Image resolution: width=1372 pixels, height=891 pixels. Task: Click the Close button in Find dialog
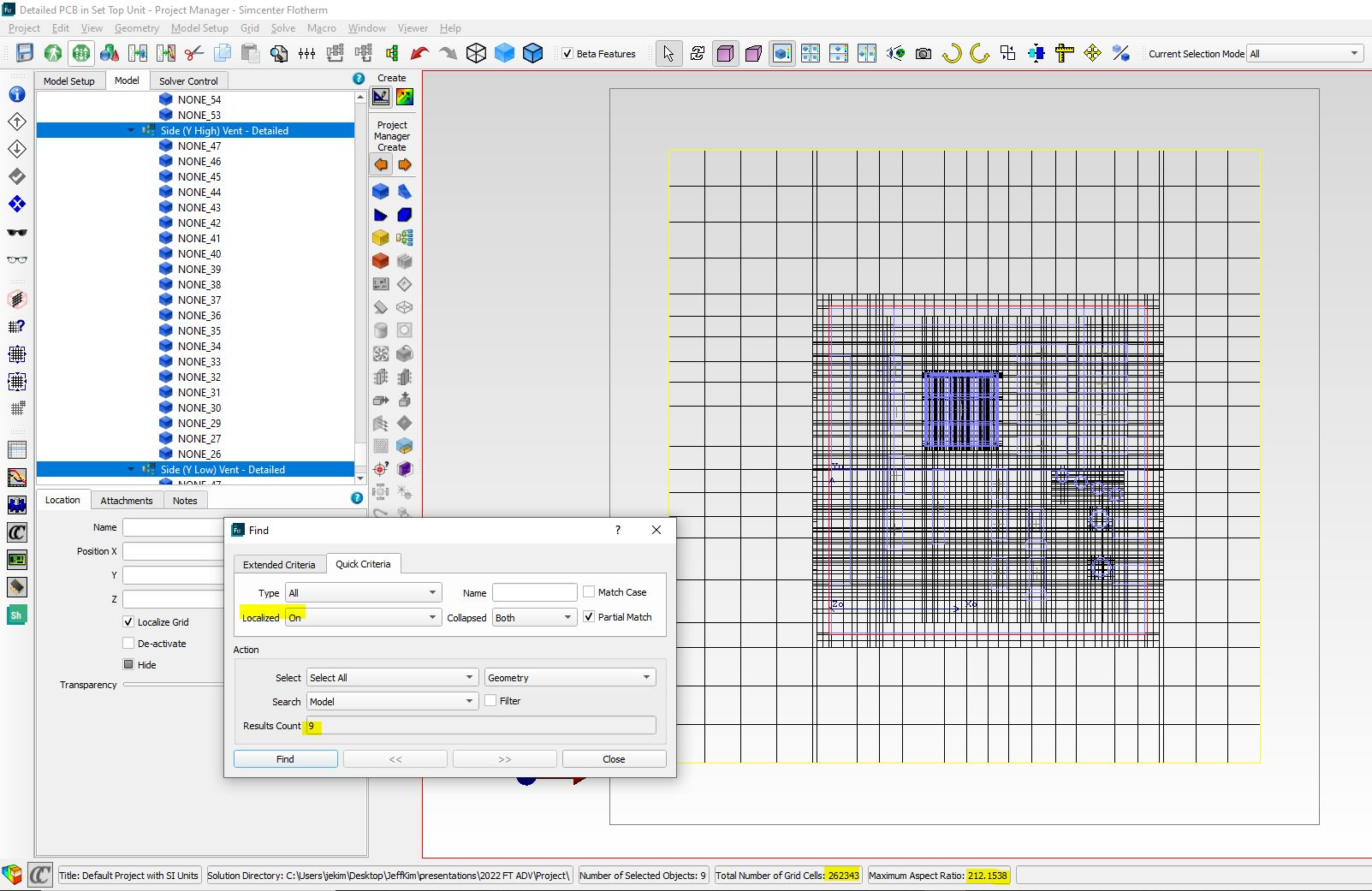[x=614, y=759]
